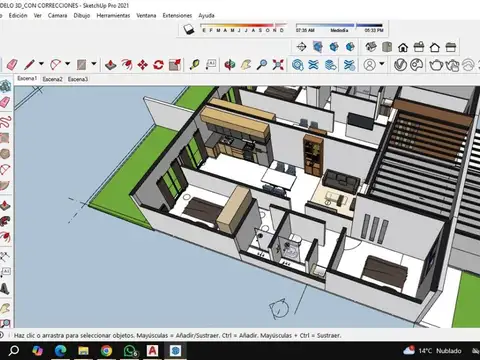Viewport: 480px width, 360px height.
Task: Activate the Offset tool in top toolbar
Action: [126, 65]
